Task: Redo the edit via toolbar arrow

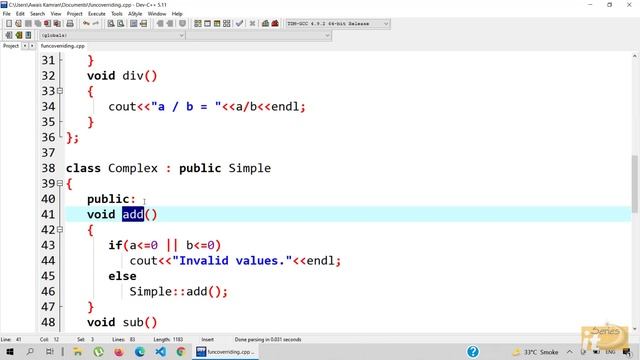Action: point(96,24)
